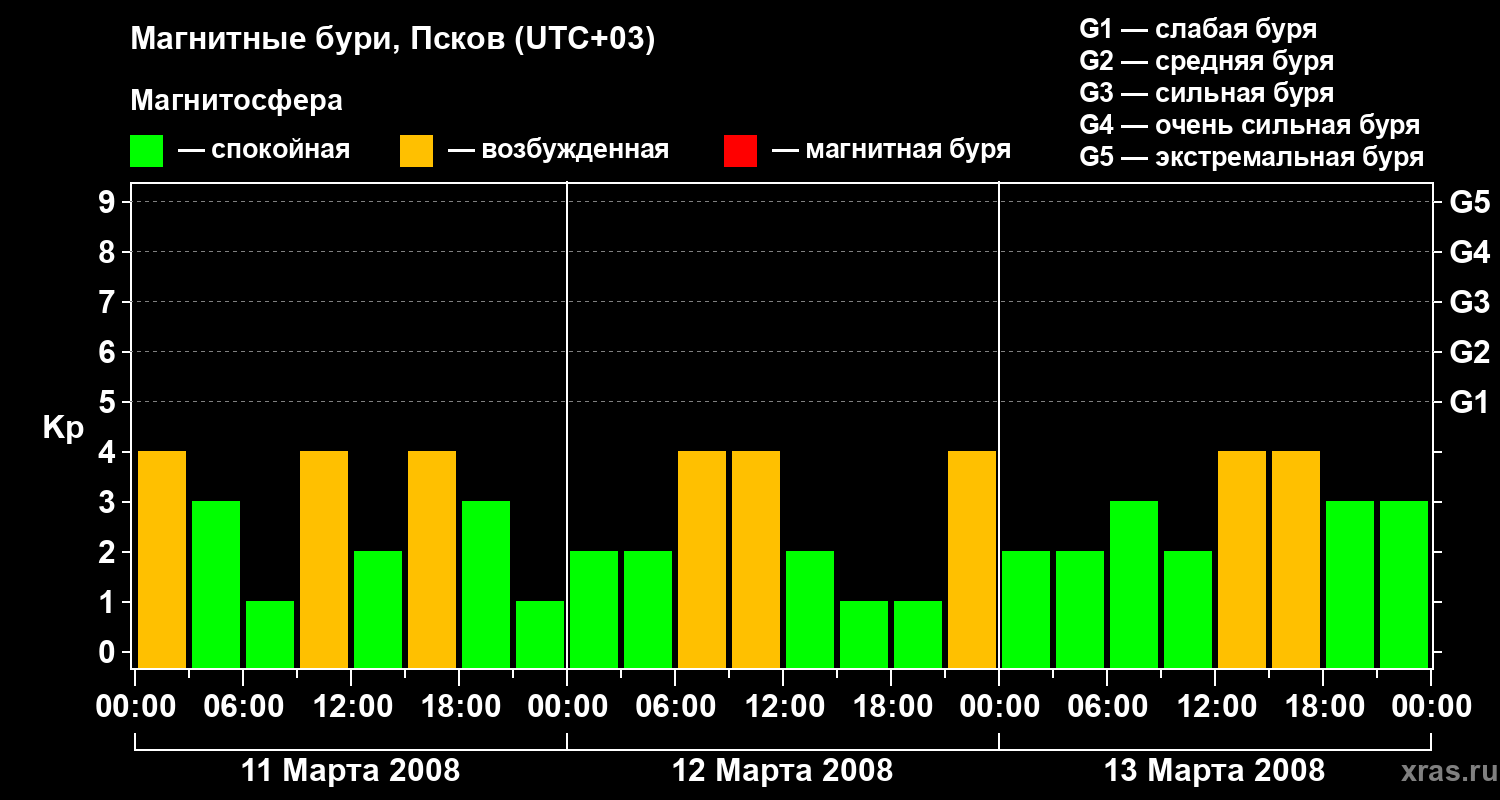1500x800 pixels.
Task: Click the 'G5 — экстремальная буря' legend line
Action: pyautogui.click(x=1251, y=157)
